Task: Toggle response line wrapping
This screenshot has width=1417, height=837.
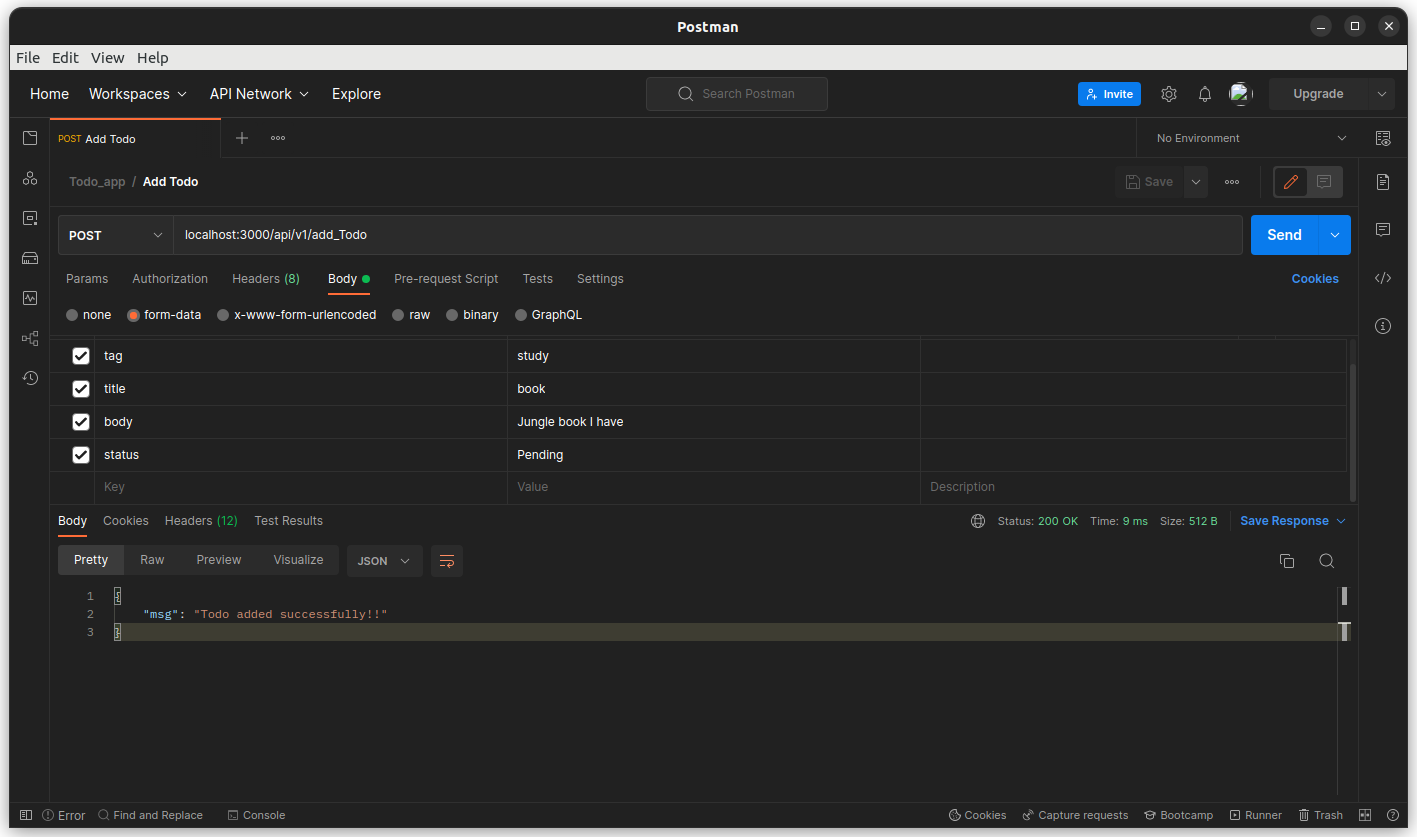Action: 447,561
